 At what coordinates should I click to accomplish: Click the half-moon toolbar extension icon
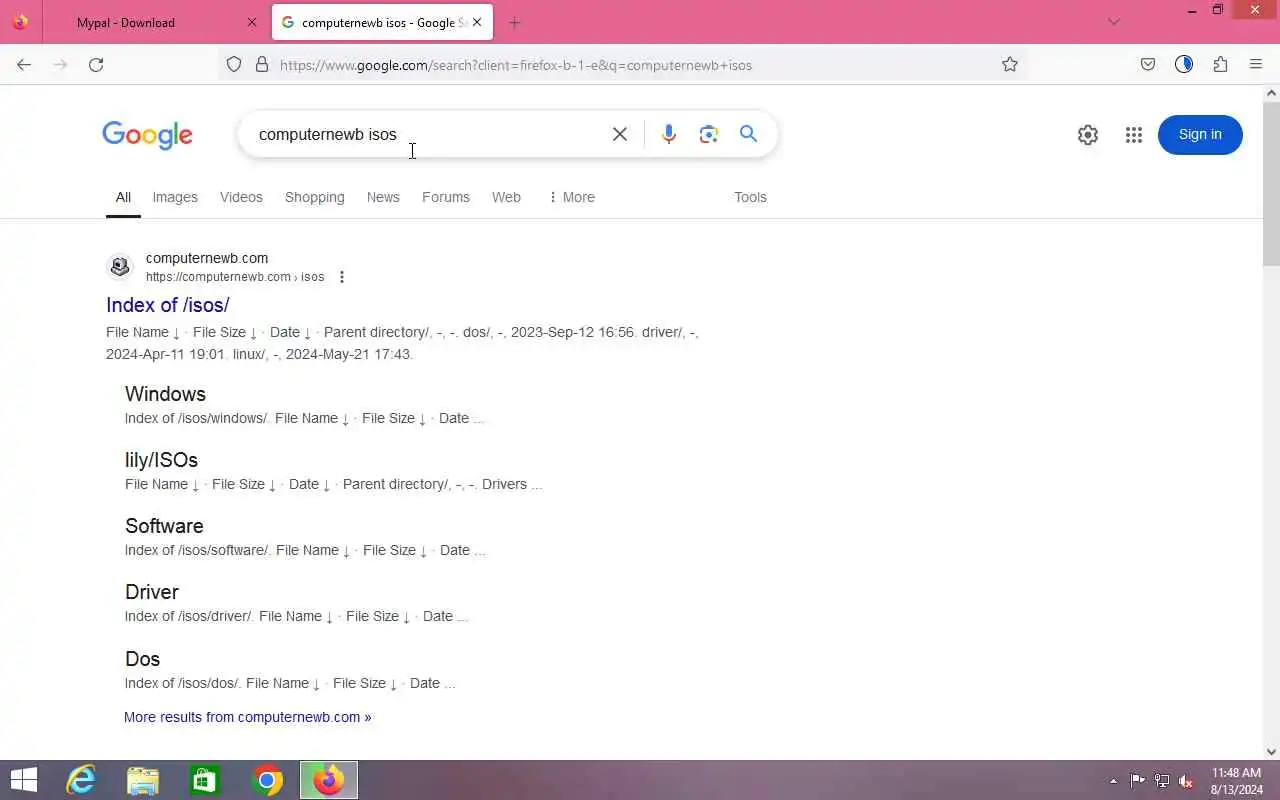(1184, 65)
